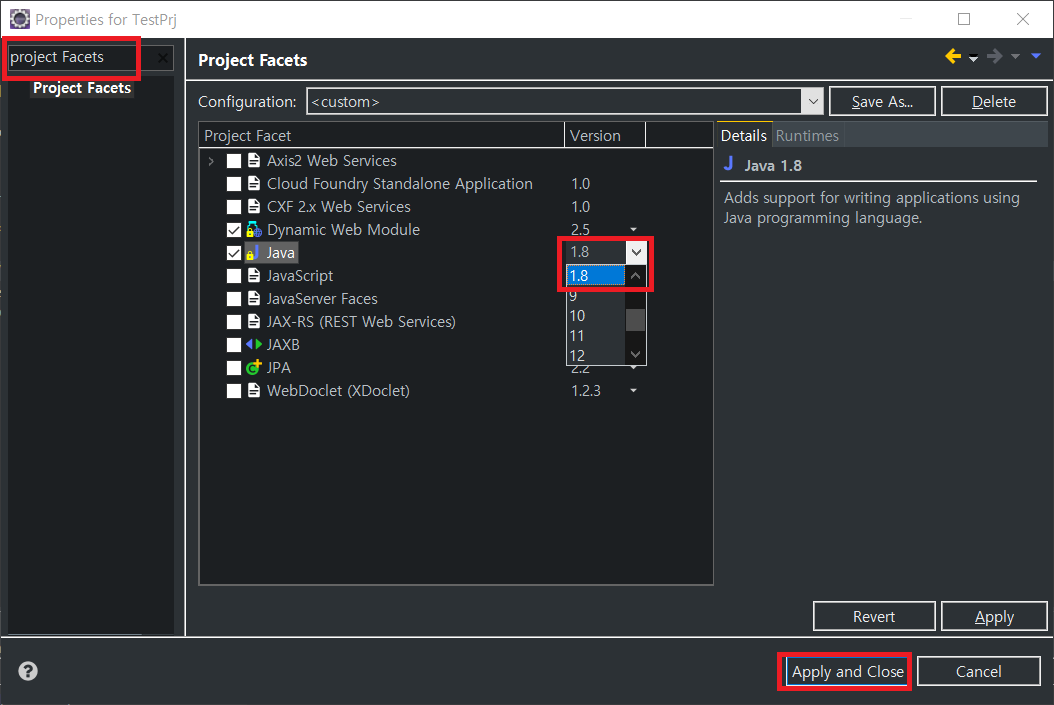Check the Axis2 Web Services checkbox
Viewport: 1054px width, 705px height.
(x=233, y=161)
